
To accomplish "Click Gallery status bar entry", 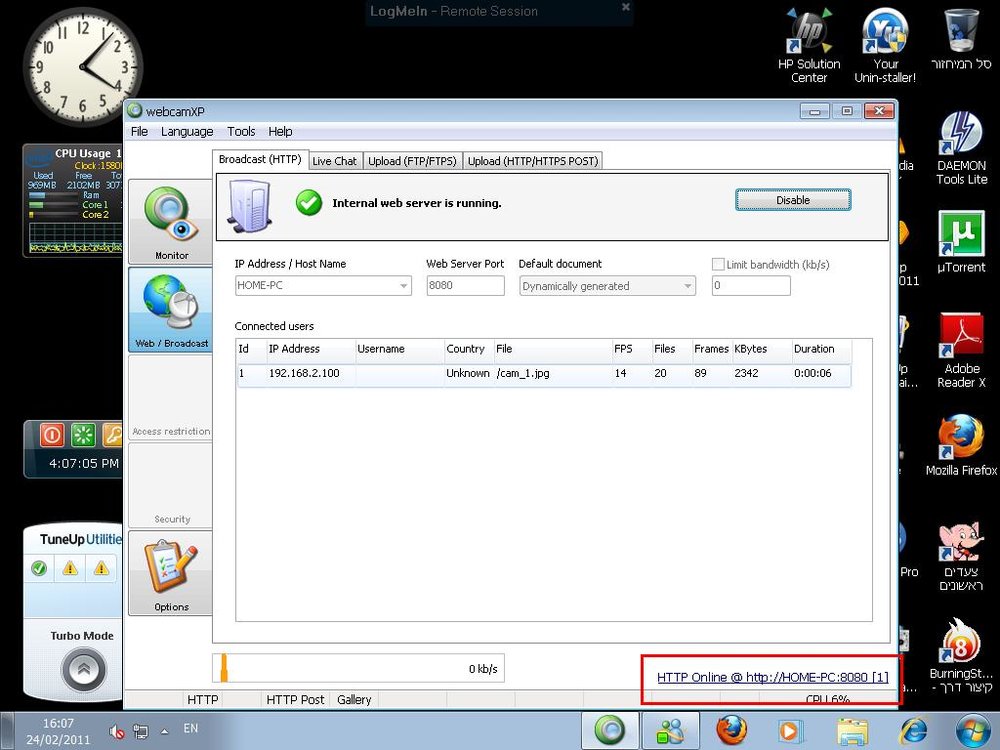I will [354, 700].
